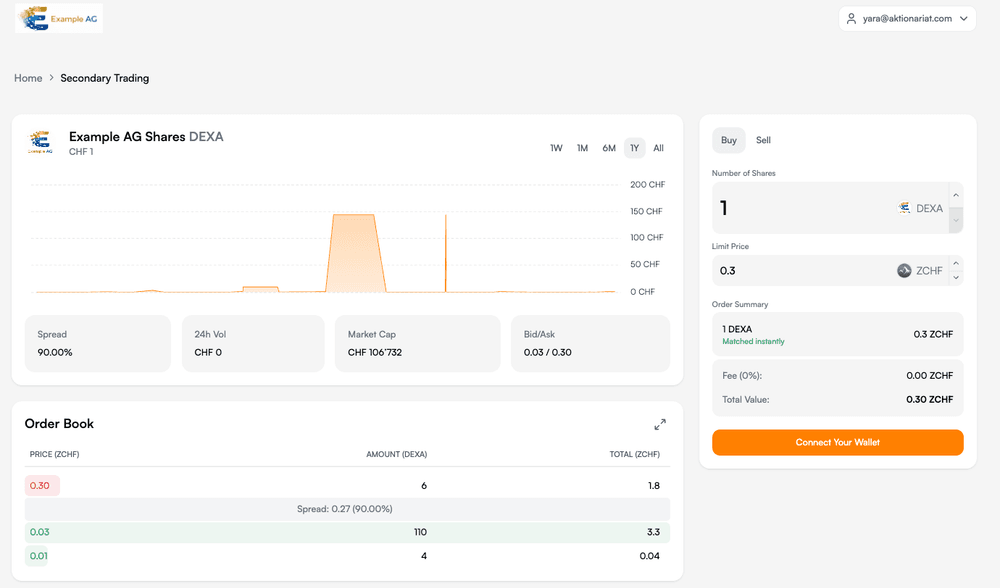The height and width of the screenshot is (588, 1000).
Task: Select the 0.03 bid row in the Order Book
Action: (x=345, y=532)
